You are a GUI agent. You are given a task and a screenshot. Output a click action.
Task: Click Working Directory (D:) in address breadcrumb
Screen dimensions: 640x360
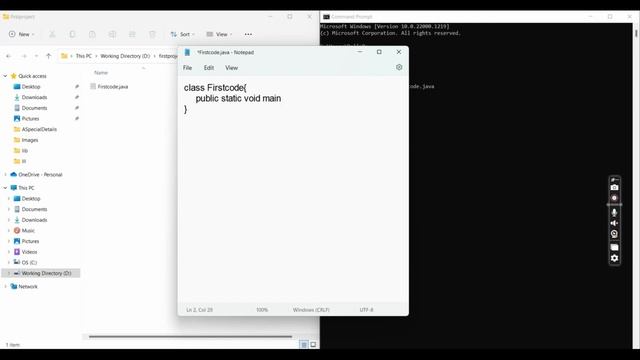coord(125,56)
